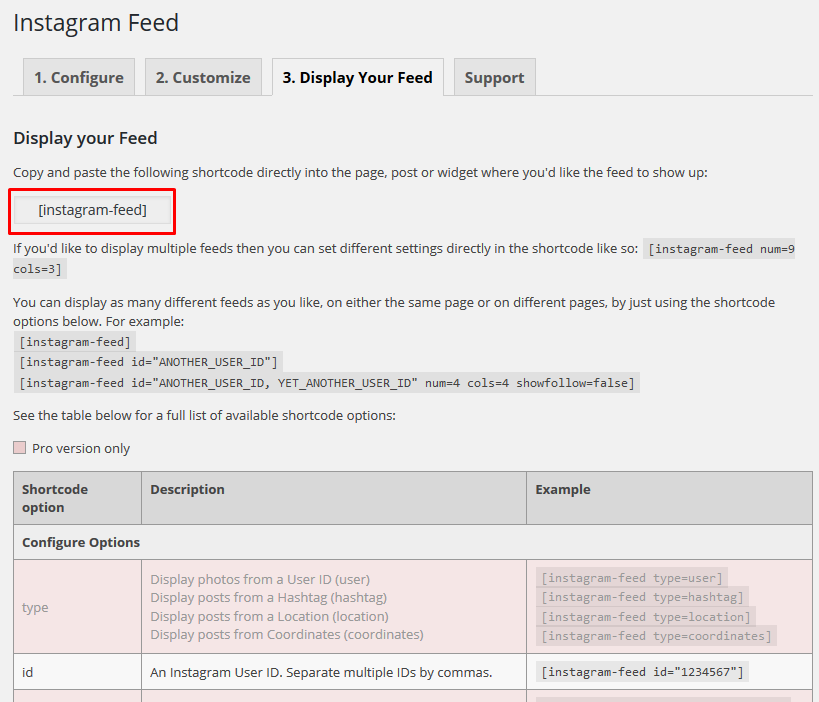Click the Instagram User ID description text
Screen dimensions: 819x702
pyautogui.click(x=321, y=672)
